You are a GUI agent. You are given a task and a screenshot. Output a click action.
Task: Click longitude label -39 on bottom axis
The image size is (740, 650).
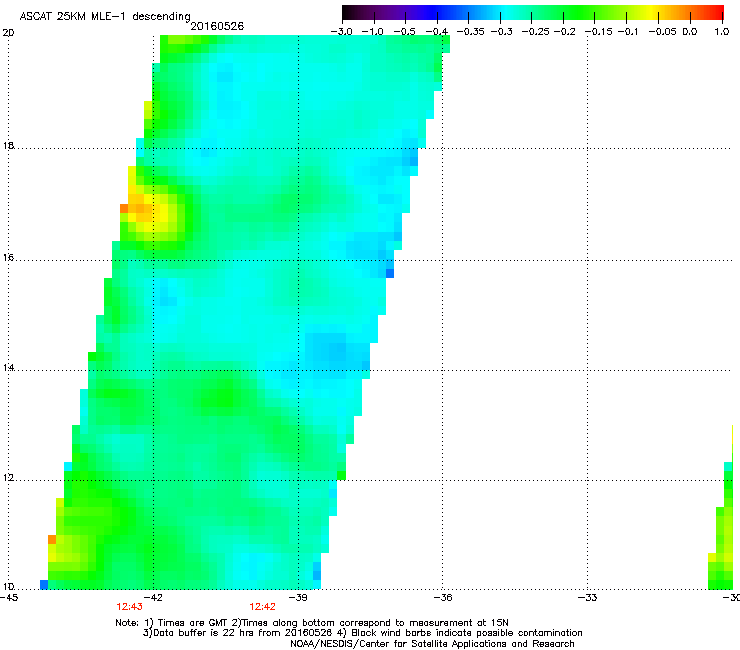pyautogui.click(x=298, y=598)
